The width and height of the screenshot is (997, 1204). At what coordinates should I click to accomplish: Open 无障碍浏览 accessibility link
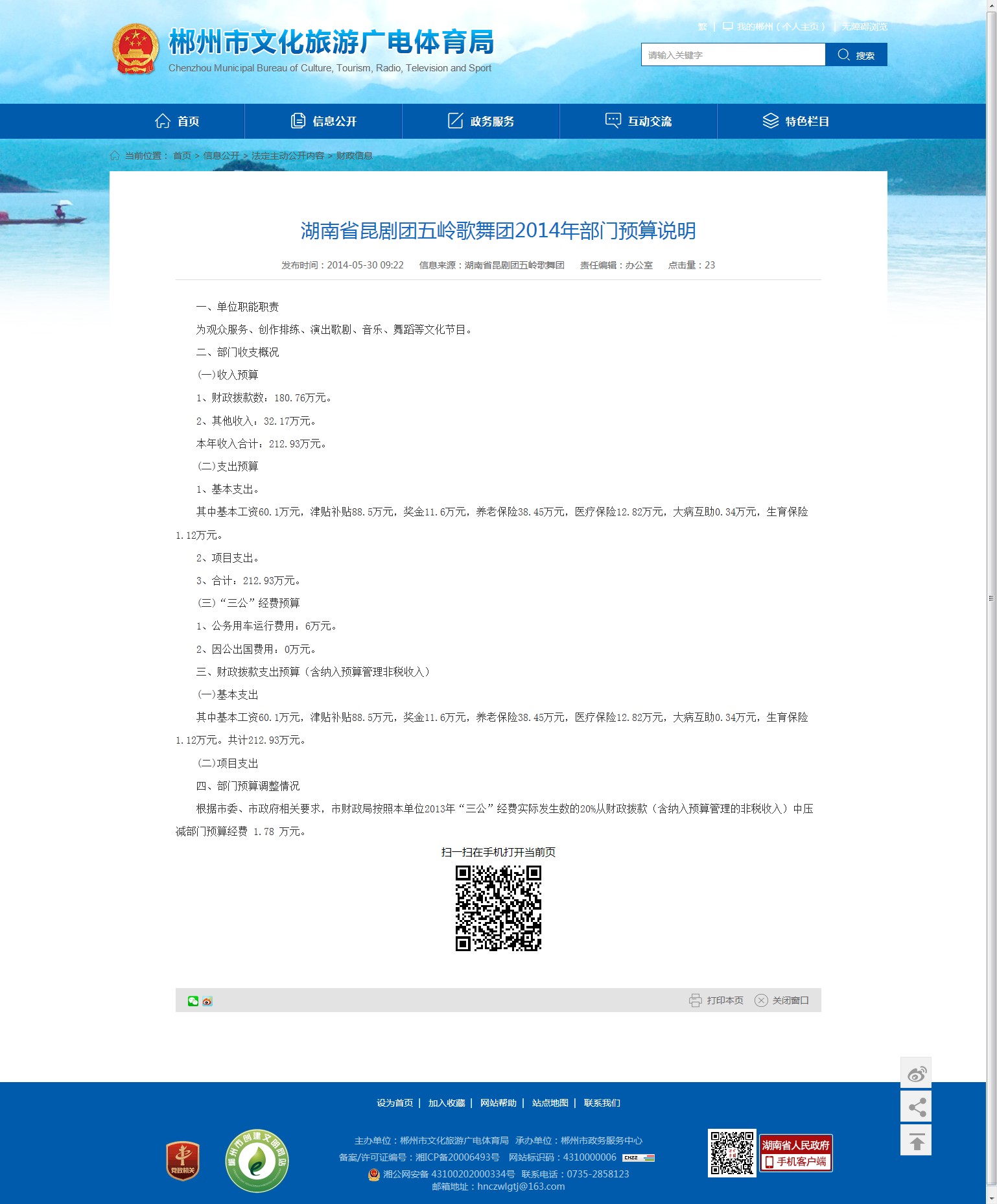point(865,27)
